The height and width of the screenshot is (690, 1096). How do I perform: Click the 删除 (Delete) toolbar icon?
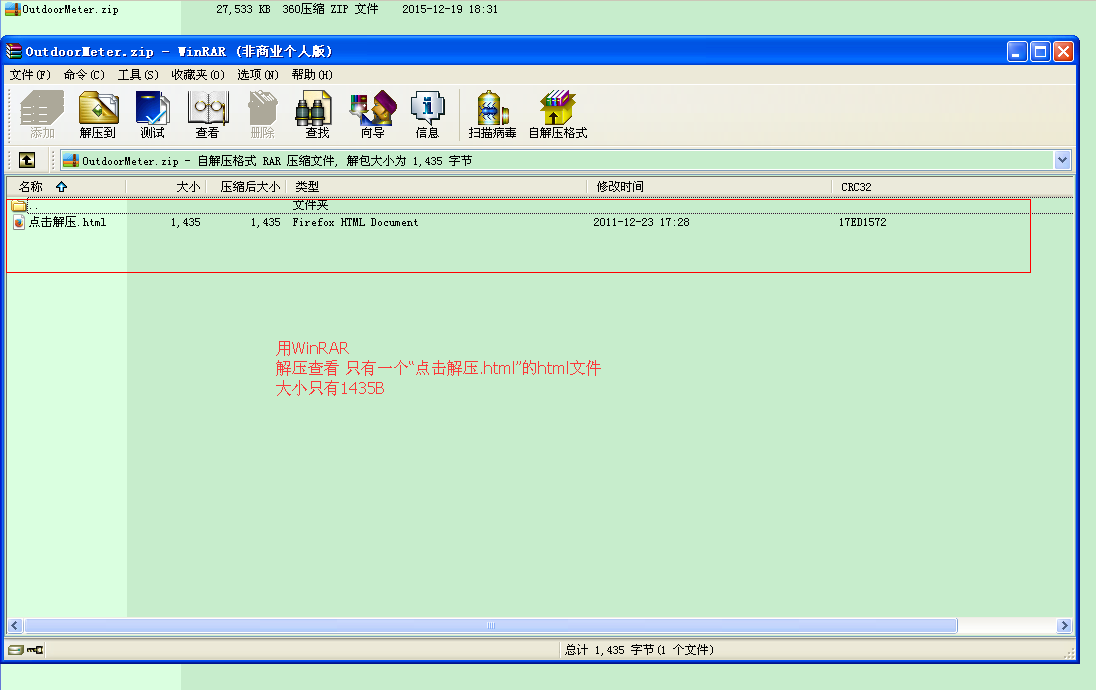pyautogui.click(x=262, y=115)
